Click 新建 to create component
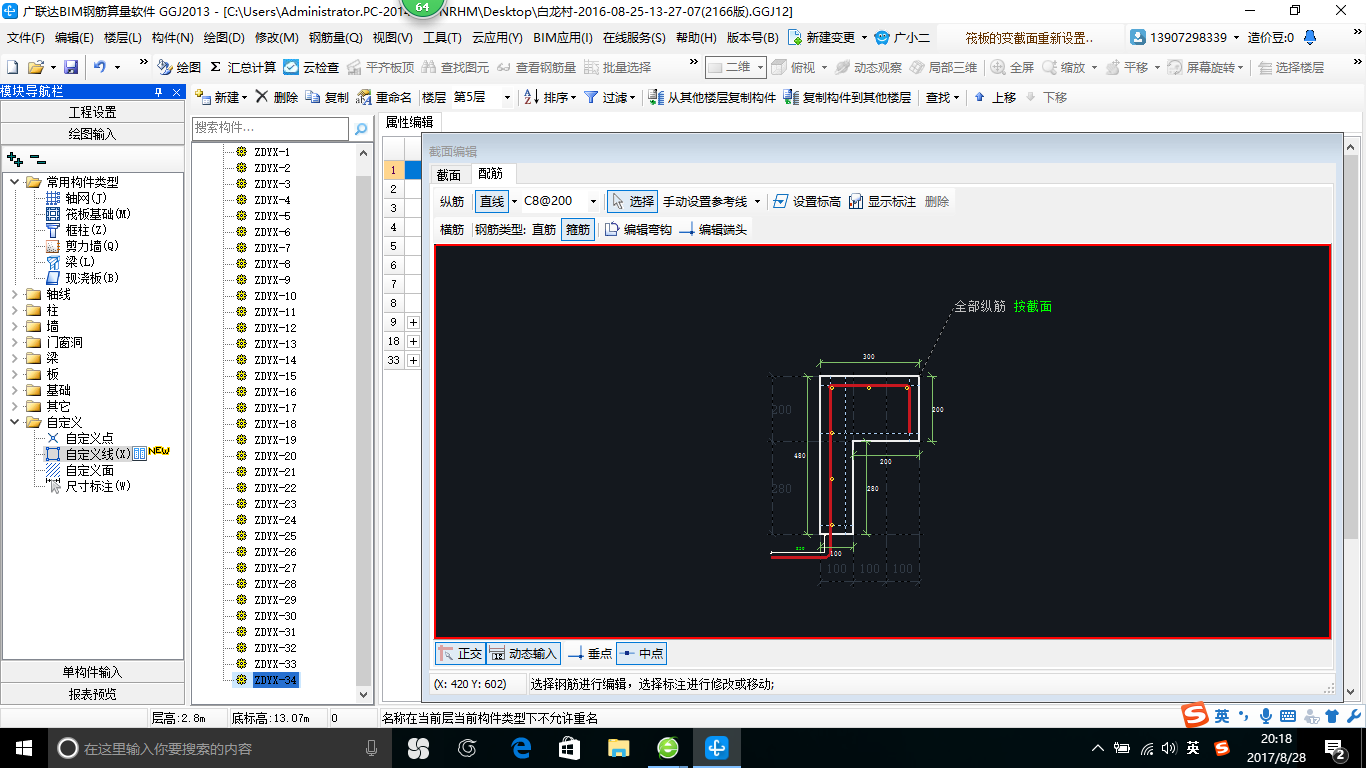Viewport: 1366px width, 768px height. coord(221,97)
